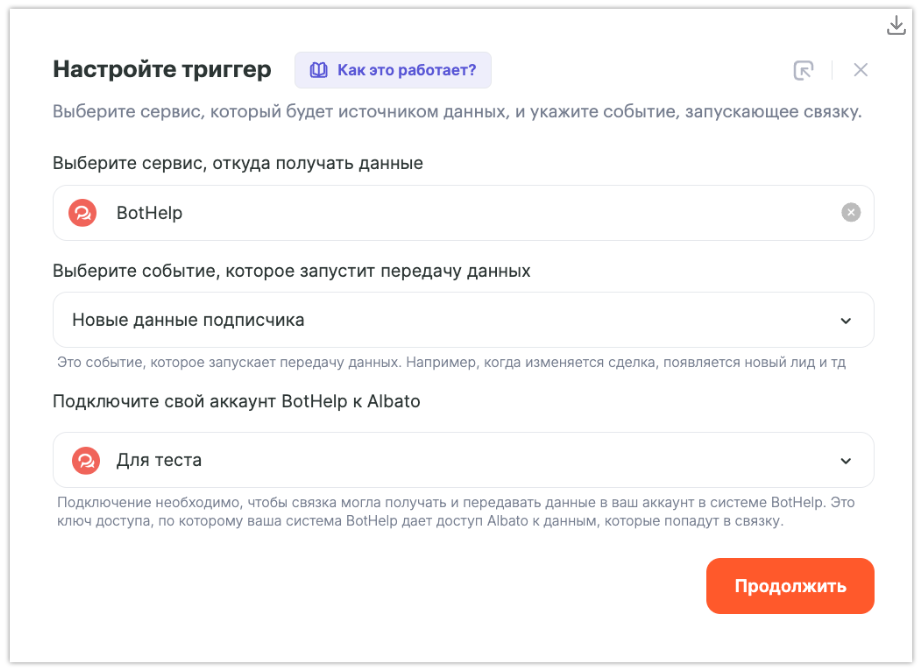Click the connection hint text below the account dropdown
The image size is (923, 671).
pos(456,511)
